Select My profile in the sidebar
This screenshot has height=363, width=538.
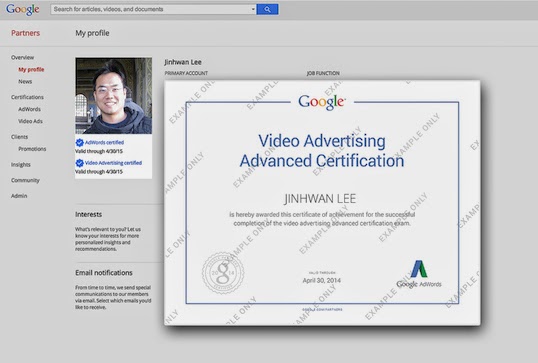pyautogui.click(x=31, y=70)
